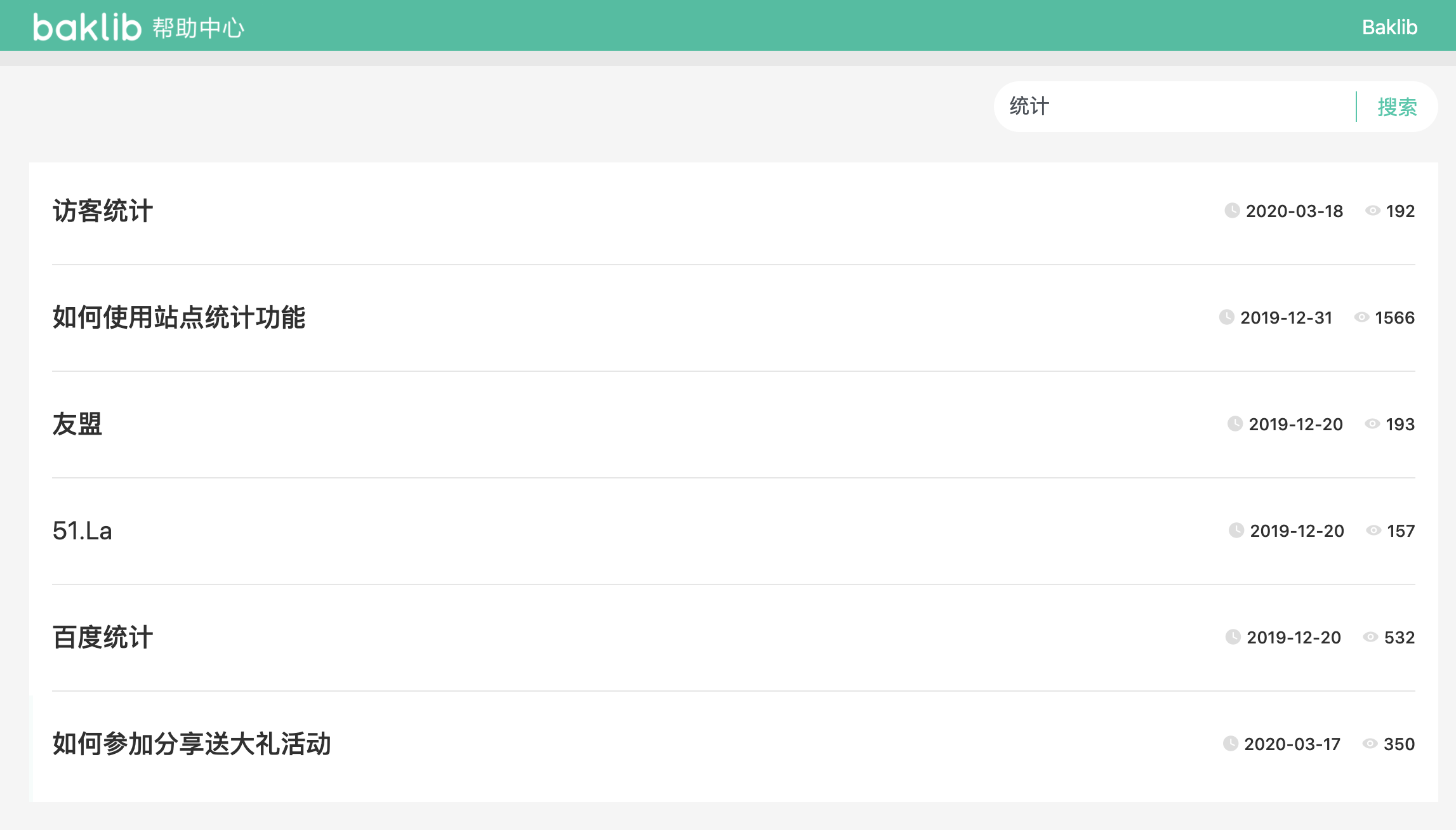Click the eye icon next to 193 views

pos(1372,424)
